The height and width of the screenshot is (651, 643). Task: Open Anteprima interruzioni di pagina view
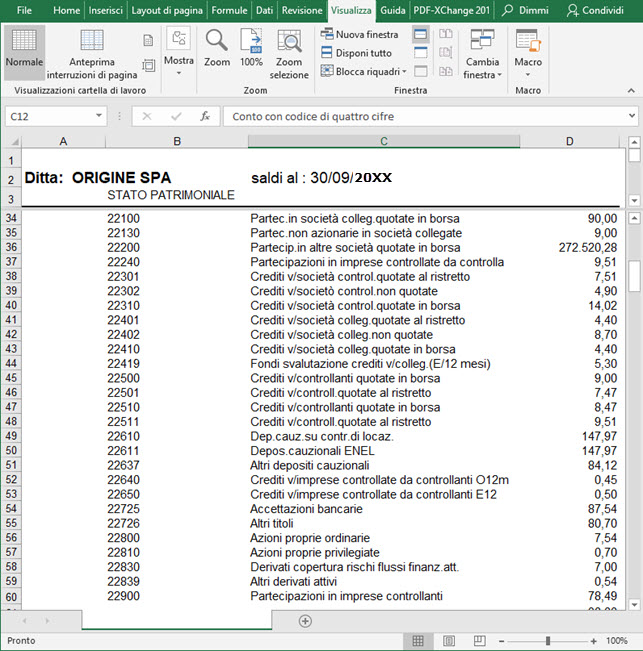click(92, 54)
